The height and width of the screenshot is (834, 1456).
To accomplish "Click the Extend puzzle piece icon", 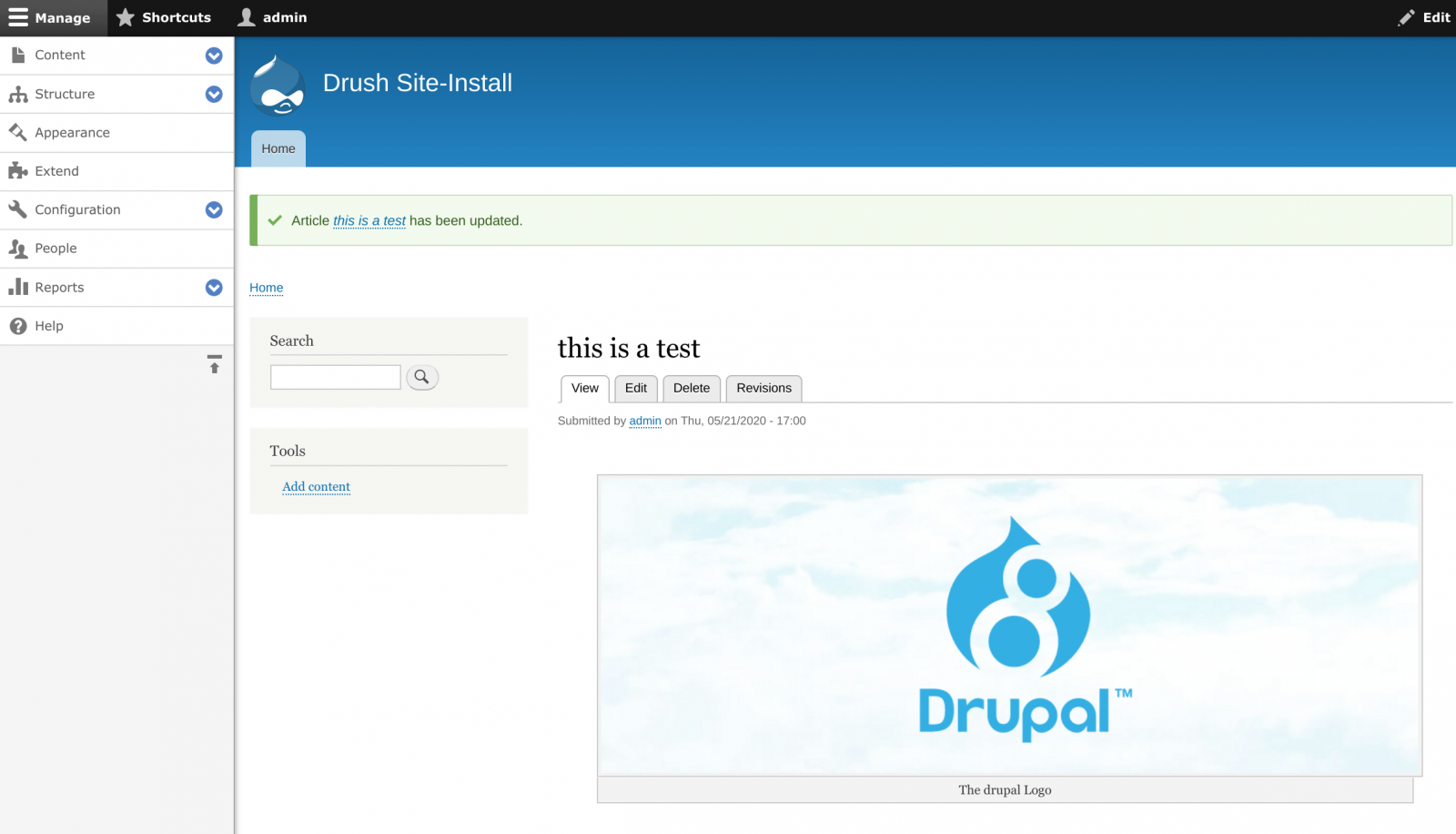I will (x=18, y=171).
